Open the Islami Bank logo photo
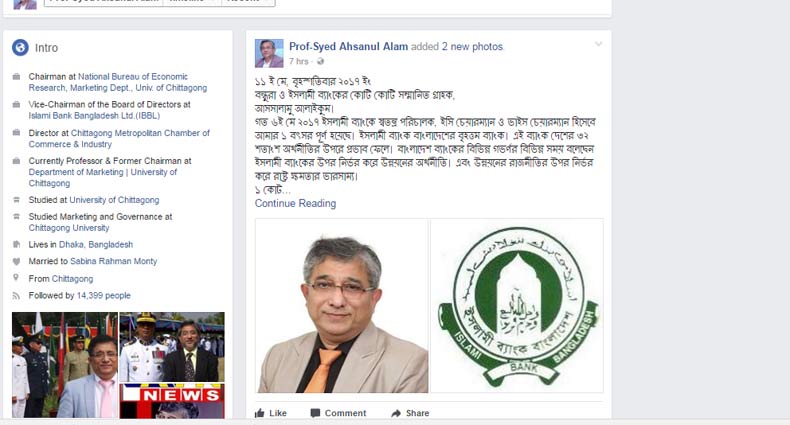The height and width of the screenshot is (425, 790). [517, 306]
